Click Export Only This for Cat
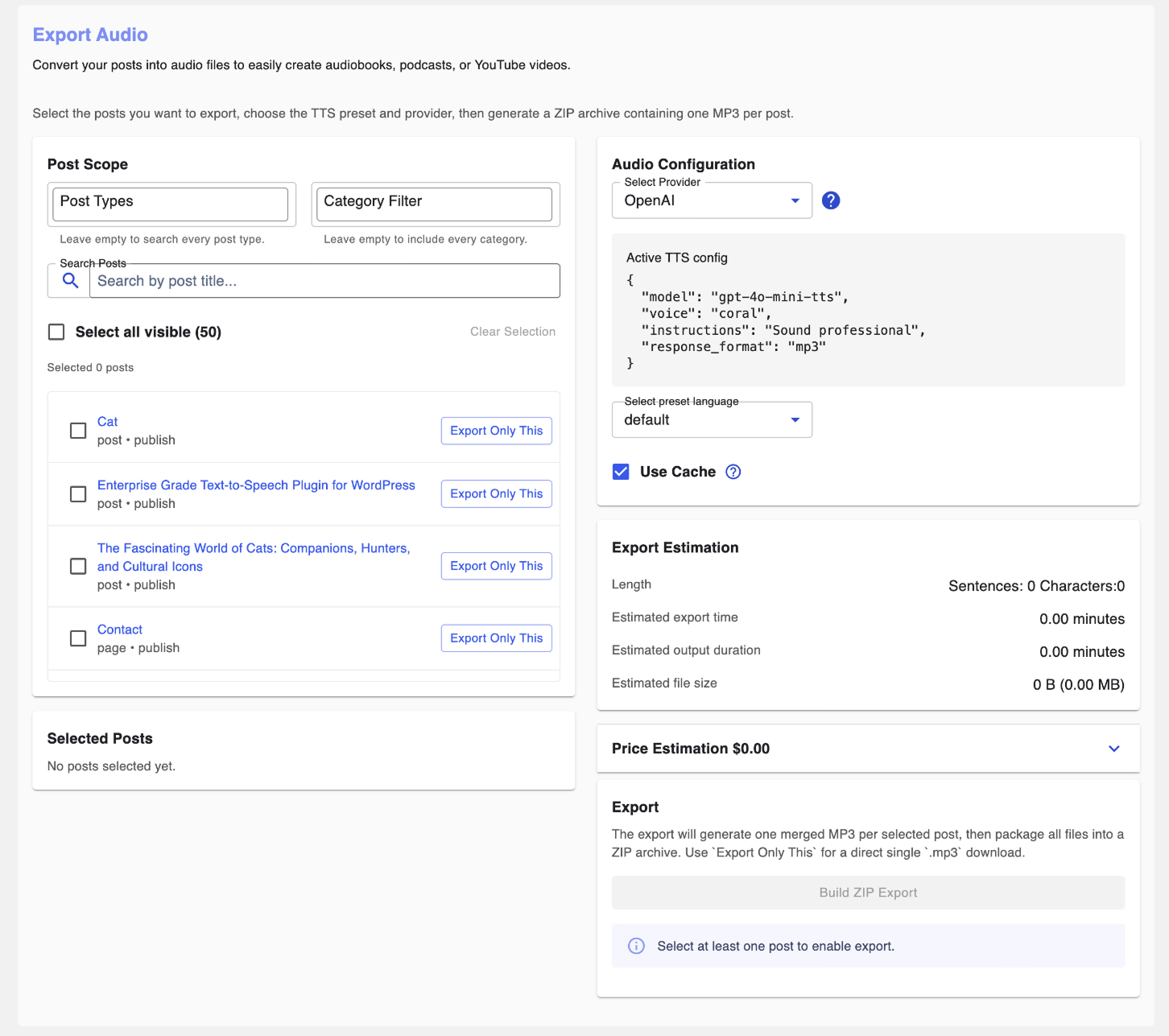This screenshot has height=1036, width=1169. coord(496,431)
